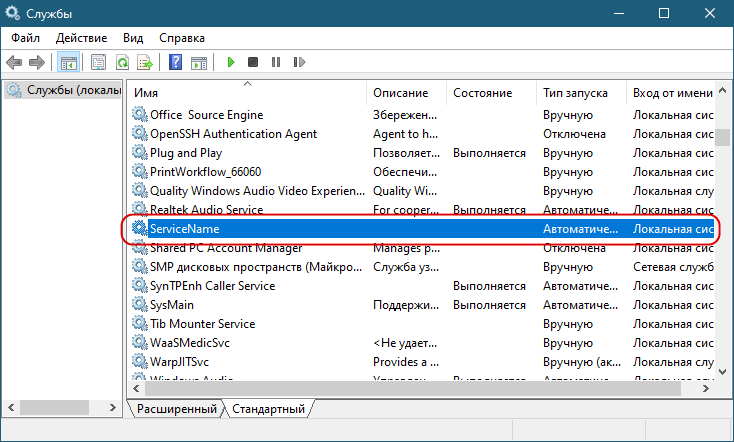Select the Realtek Audio Service row
Screen dimensions: 734x442
click(422, 210)
